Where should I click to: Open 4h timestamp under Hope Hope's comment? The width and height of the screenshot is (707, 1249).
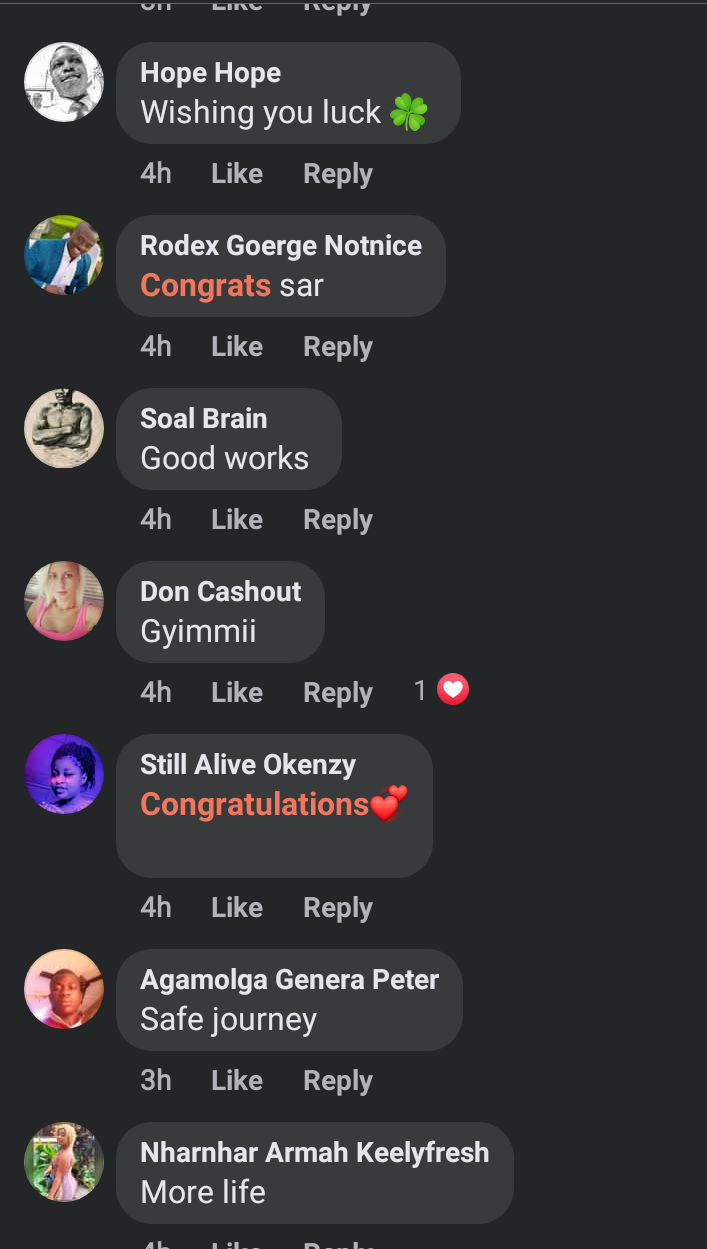156,174
